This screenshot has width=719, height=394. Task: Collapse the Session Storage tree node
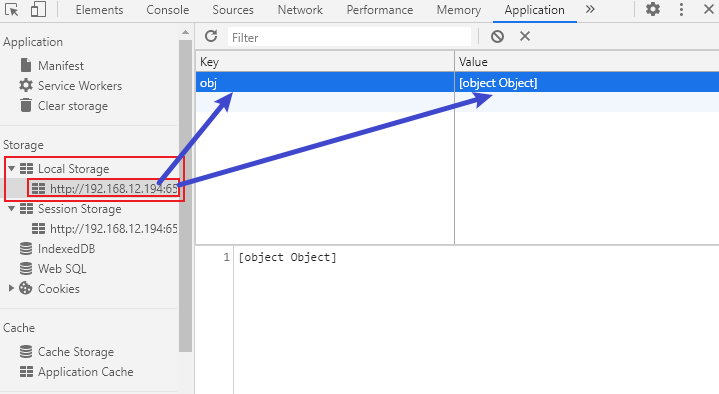(11, 209)
